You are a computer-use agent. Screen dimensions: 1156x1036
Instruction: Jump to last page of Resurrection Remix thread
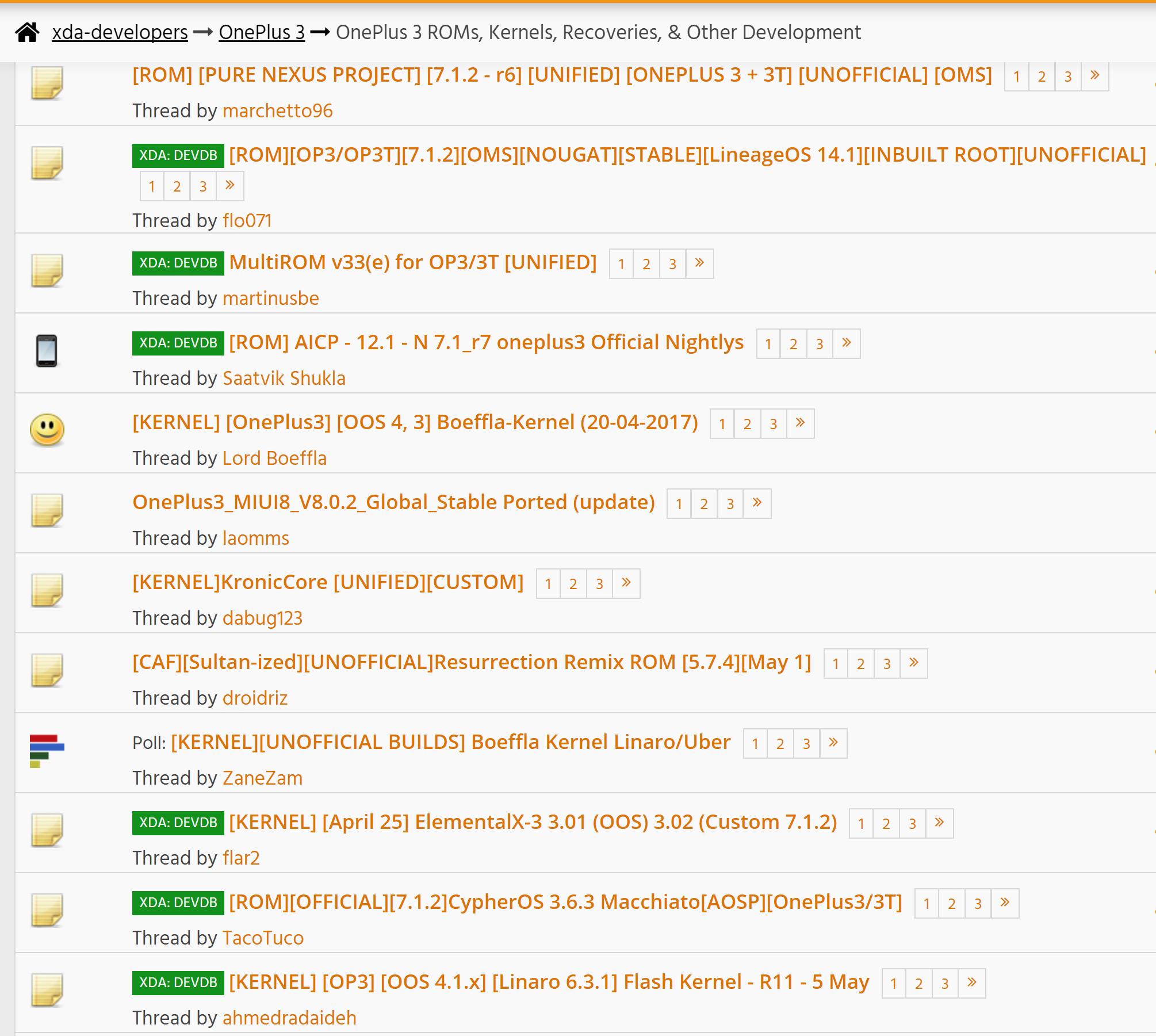coord(914,663)
